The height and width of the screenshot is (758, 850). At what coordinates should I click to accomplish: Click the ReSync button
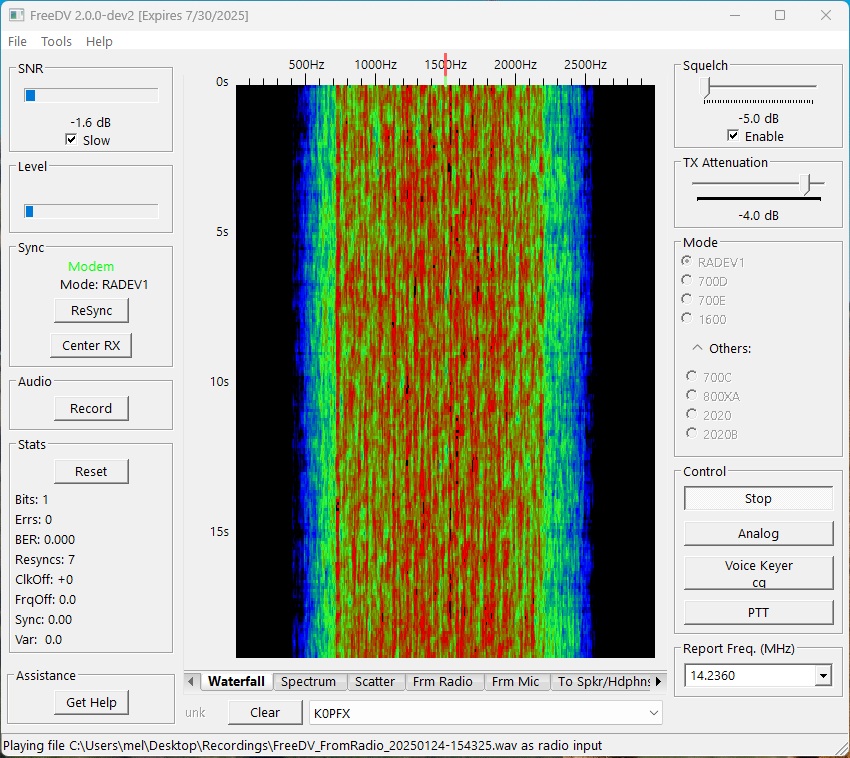[x=91, y=311]
